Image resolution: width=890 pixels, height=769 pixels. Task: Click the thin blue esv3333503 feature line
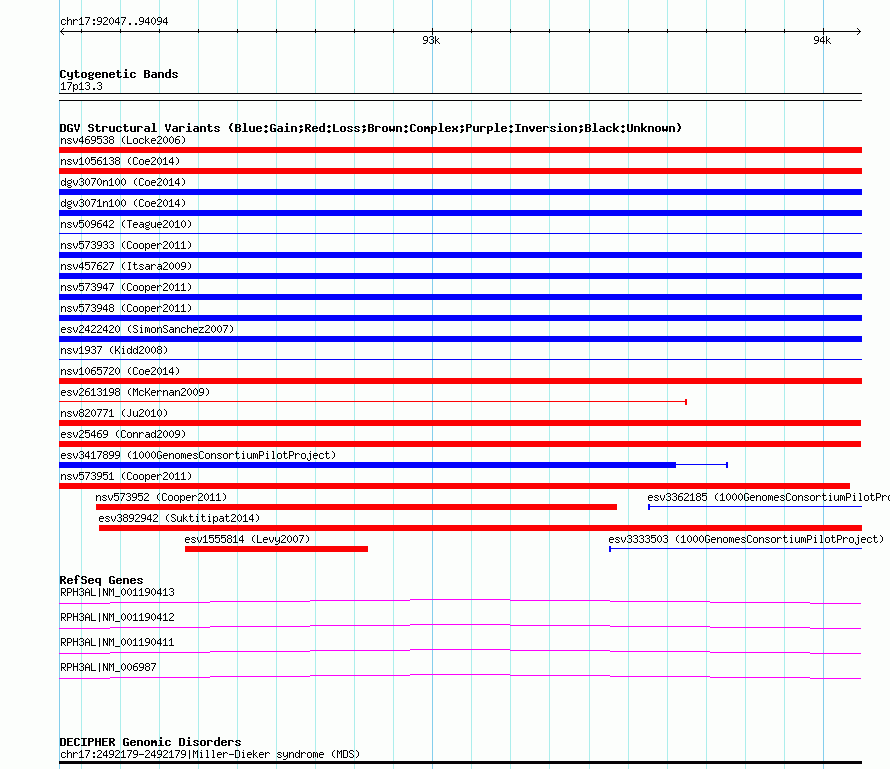tap(736, 549)
